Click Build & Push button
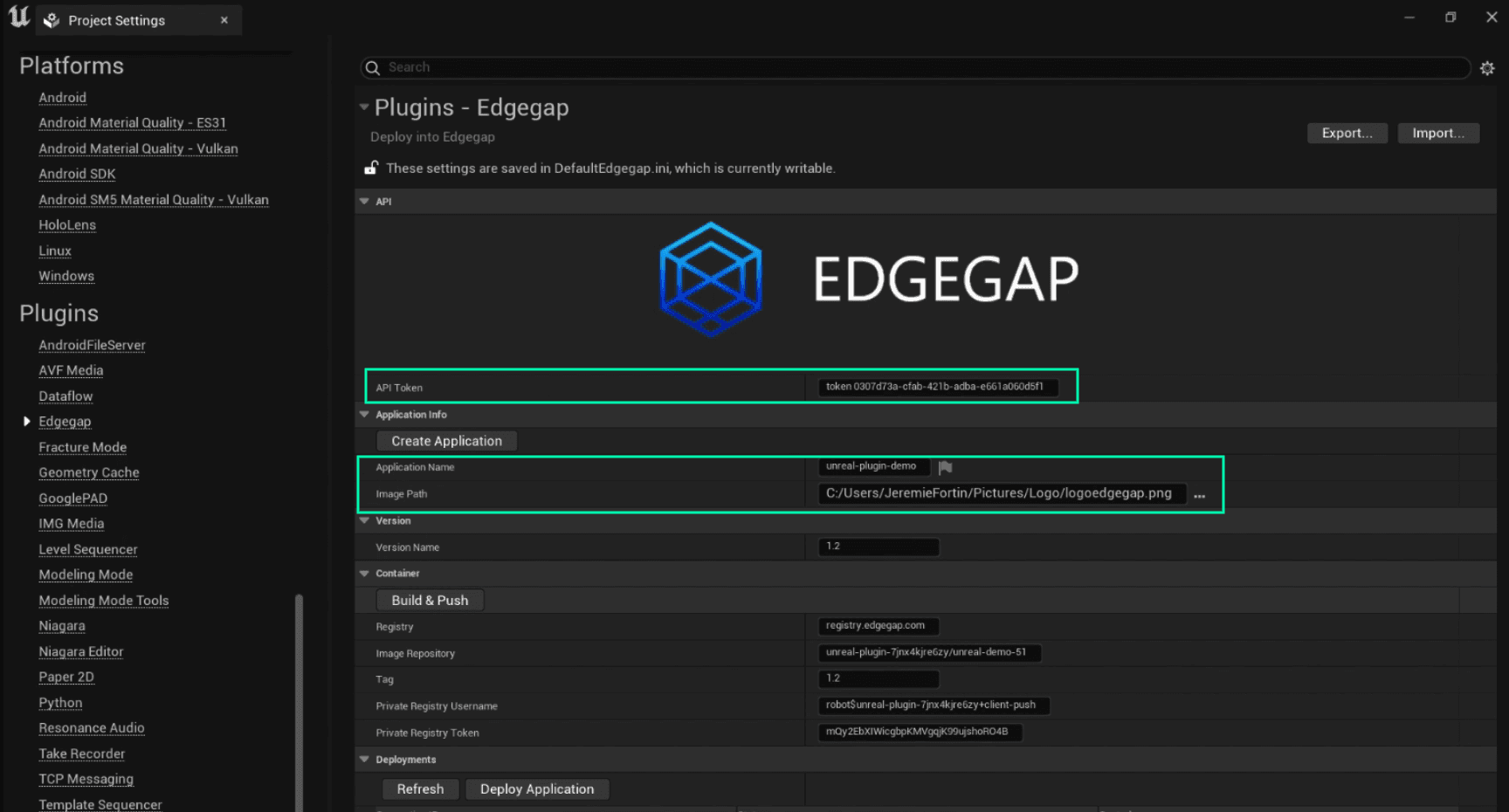1509x812 pixels. 430,600
